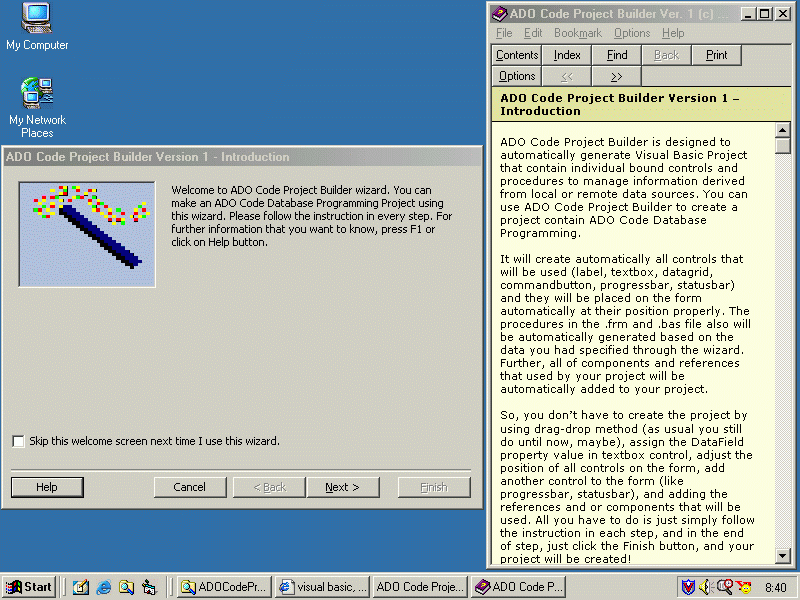
Task: Click the help window's book title icon
Action: pos(499,14)
